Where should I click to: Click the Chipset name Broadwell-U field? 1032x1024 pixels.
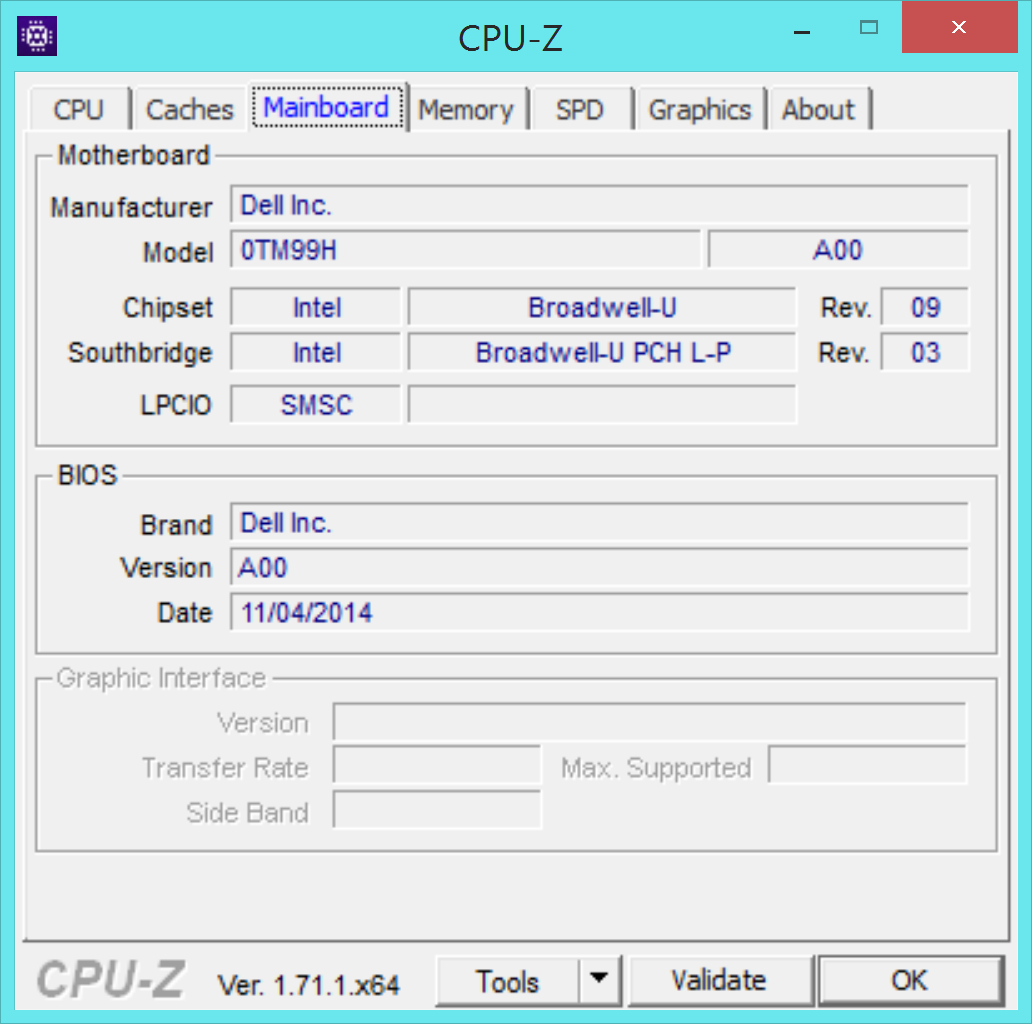click(x=602, y=307)
